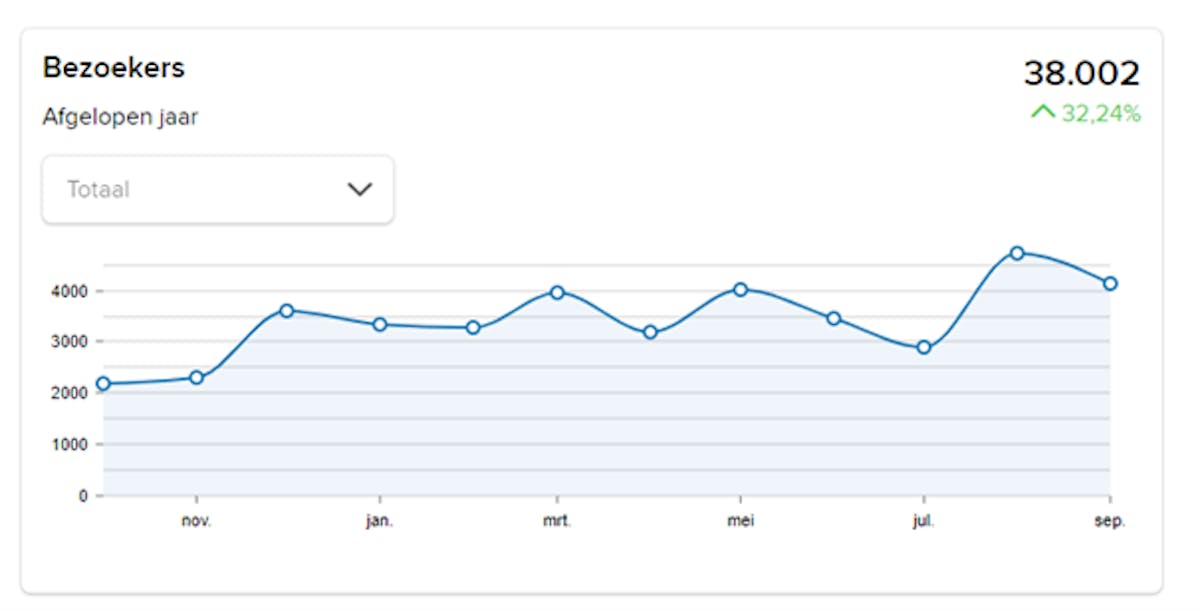Click the data point between mrt. and mei

pos(650,332)
